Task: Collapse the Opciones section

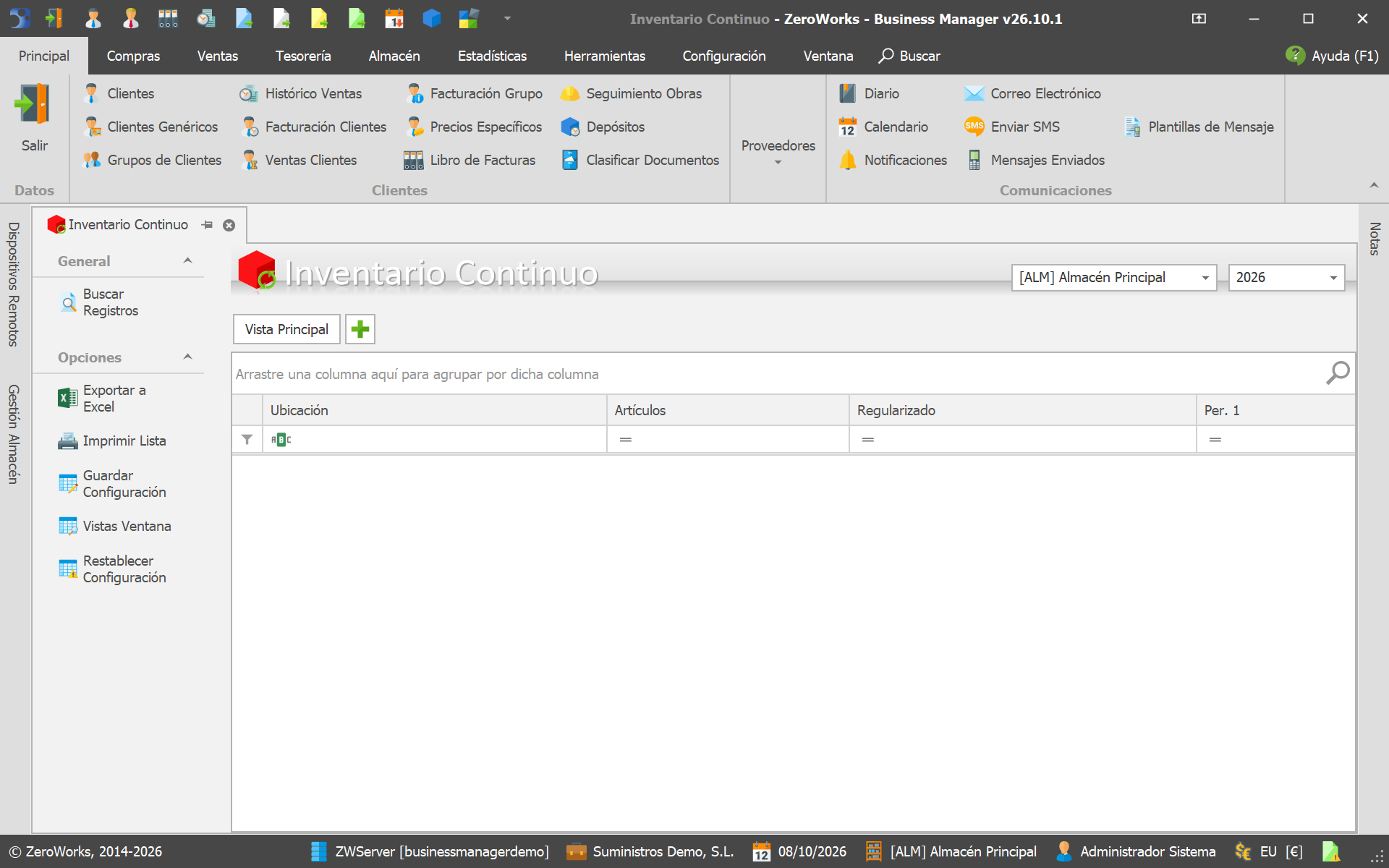Action: click(x=188, y=357)
